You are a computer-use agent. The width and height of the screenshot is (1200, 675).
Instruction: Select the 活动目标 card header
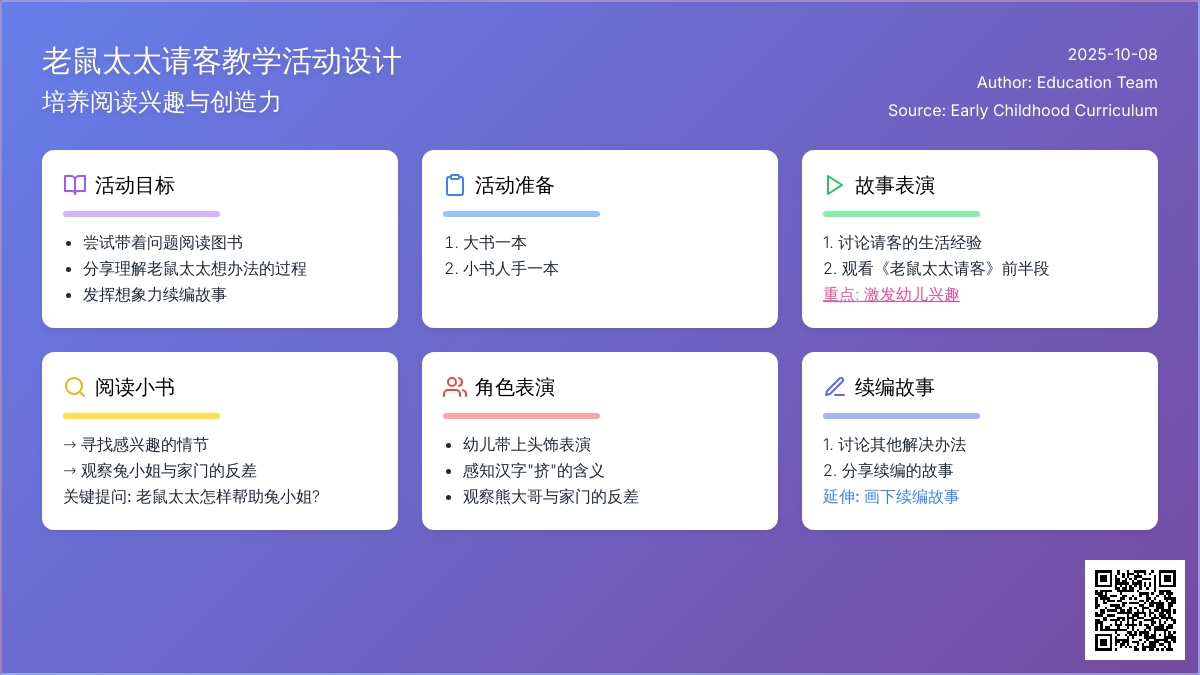click(x=133, y=185)
